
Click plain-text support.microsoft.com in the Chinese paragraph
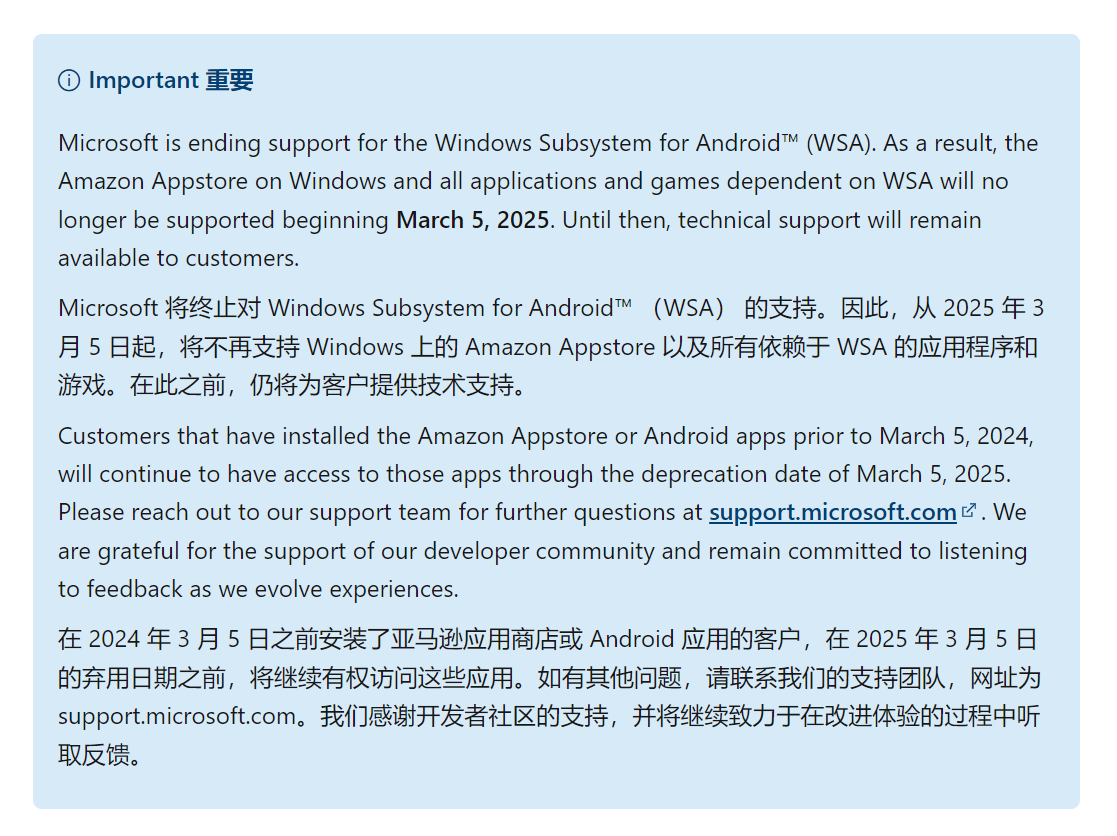click(177, 716)
